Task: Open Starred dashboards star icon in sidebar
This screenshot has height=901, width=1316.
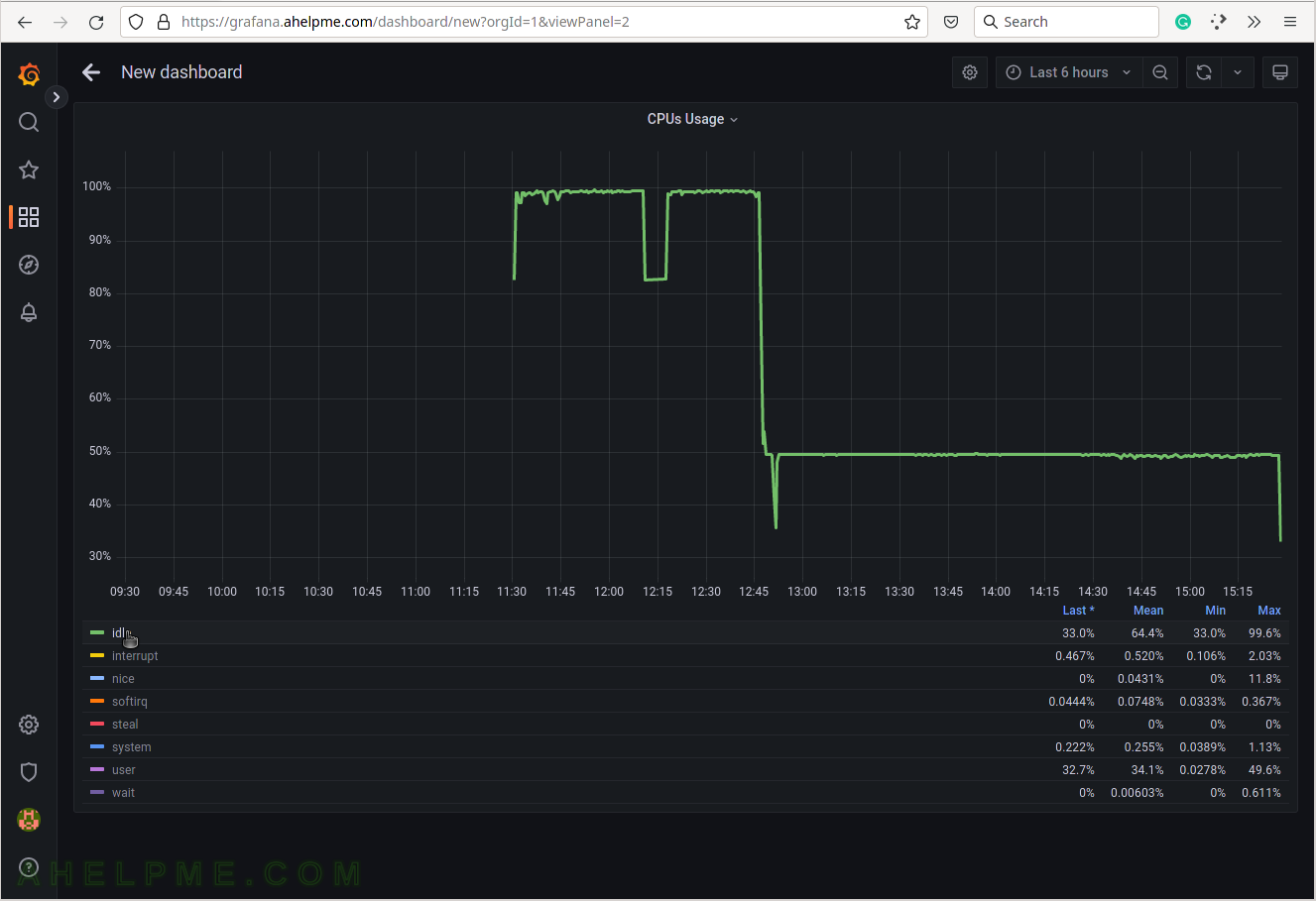Action: [29, 169]
